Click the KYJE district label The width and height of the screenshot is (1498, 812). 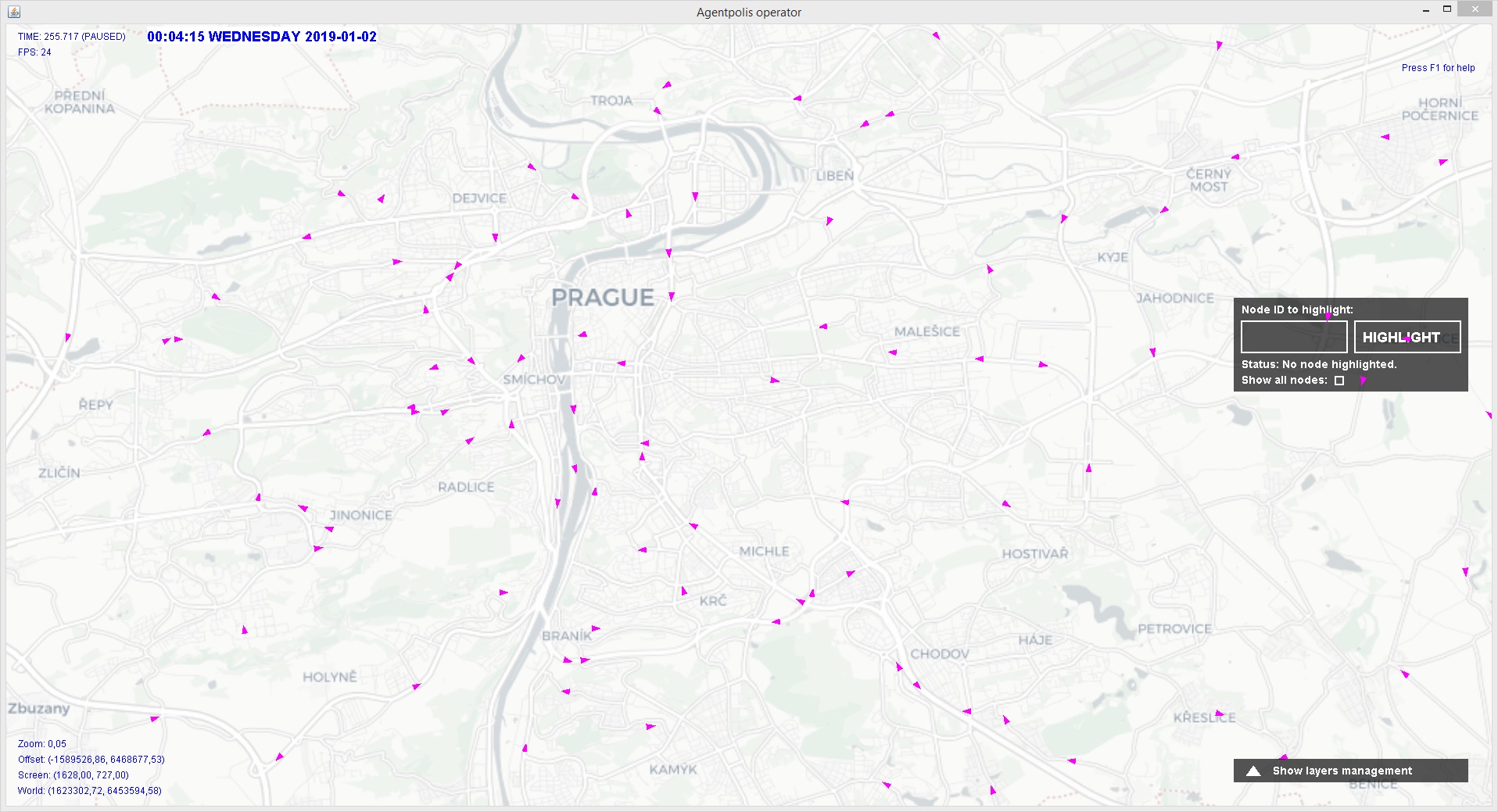[x=1113, y=257]
